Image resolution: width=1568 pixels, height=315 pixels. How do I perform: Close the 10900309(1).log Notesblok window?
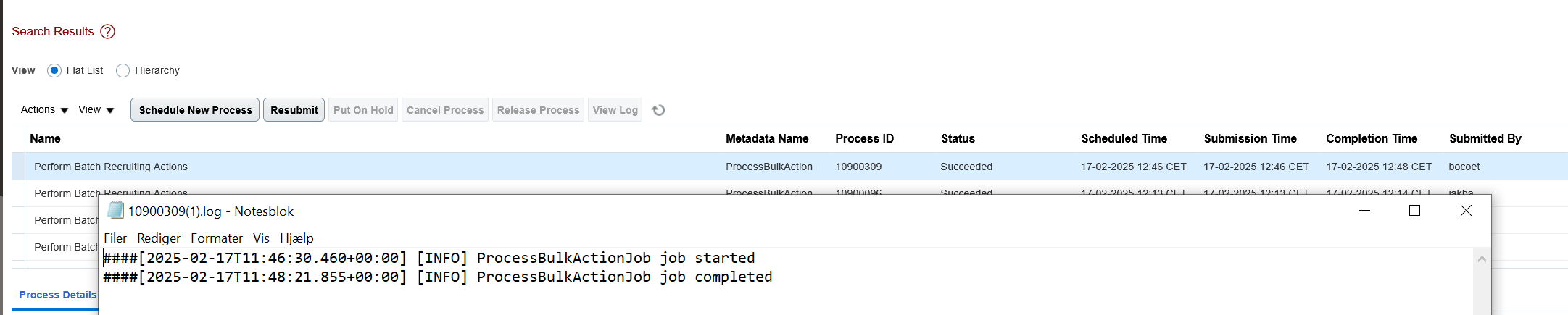(1466, 211)
